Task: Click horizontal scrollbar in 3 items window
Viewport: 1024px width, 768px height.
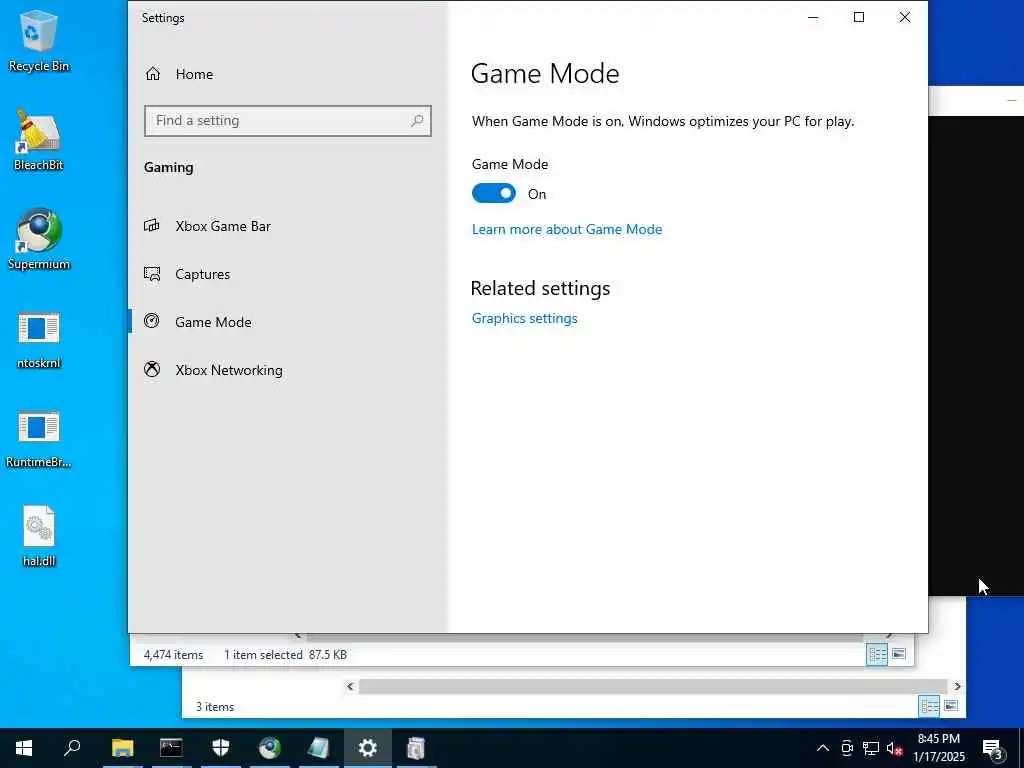Action: pos(653,686)
